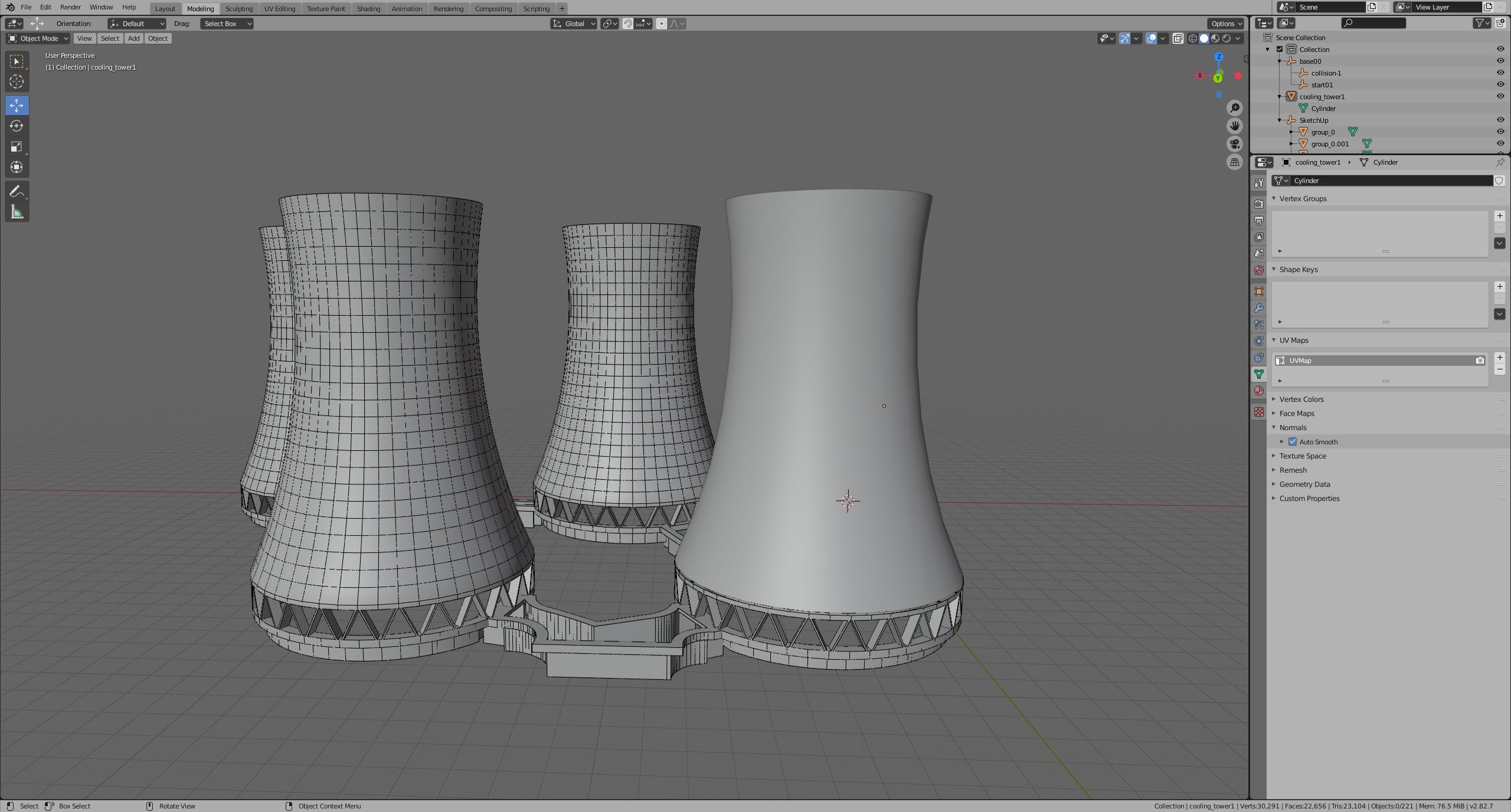Open the Global transform orientation dropdown
1511x812 pixels.
[574, 24]
